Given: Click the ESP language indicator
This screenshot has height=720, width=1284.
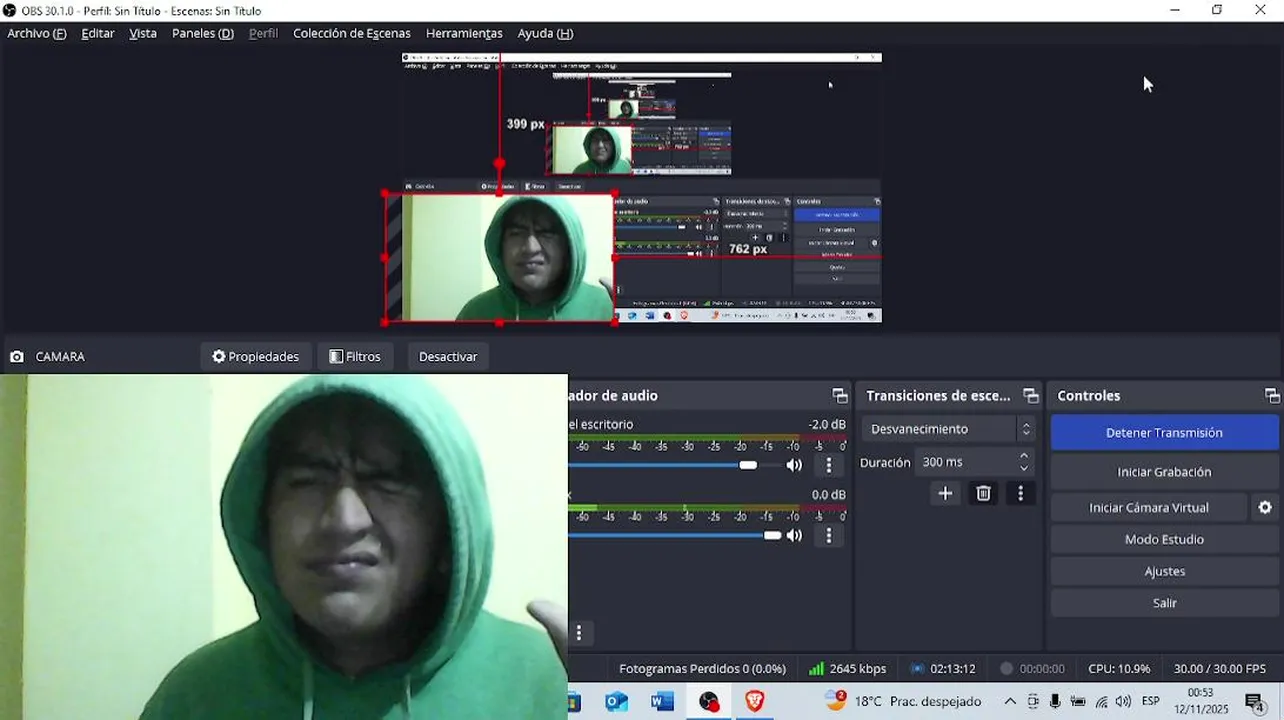Looking at the screenshot, I should pyautogui.click(x=1151, y=701).
